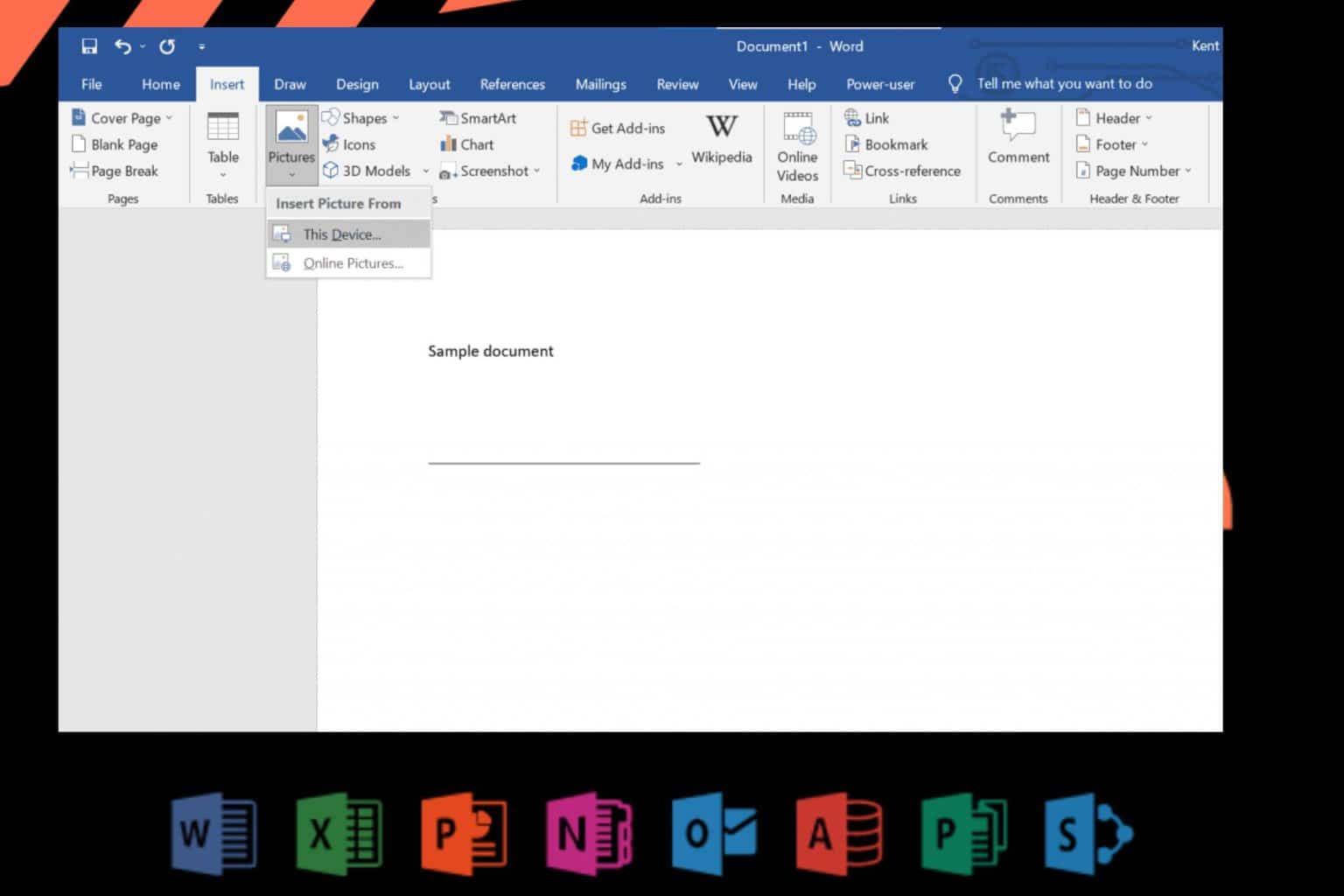Screen dimensions: 1344x896
Task: Open the Page Number dropdown
Action: click(x=1133, y=171)
